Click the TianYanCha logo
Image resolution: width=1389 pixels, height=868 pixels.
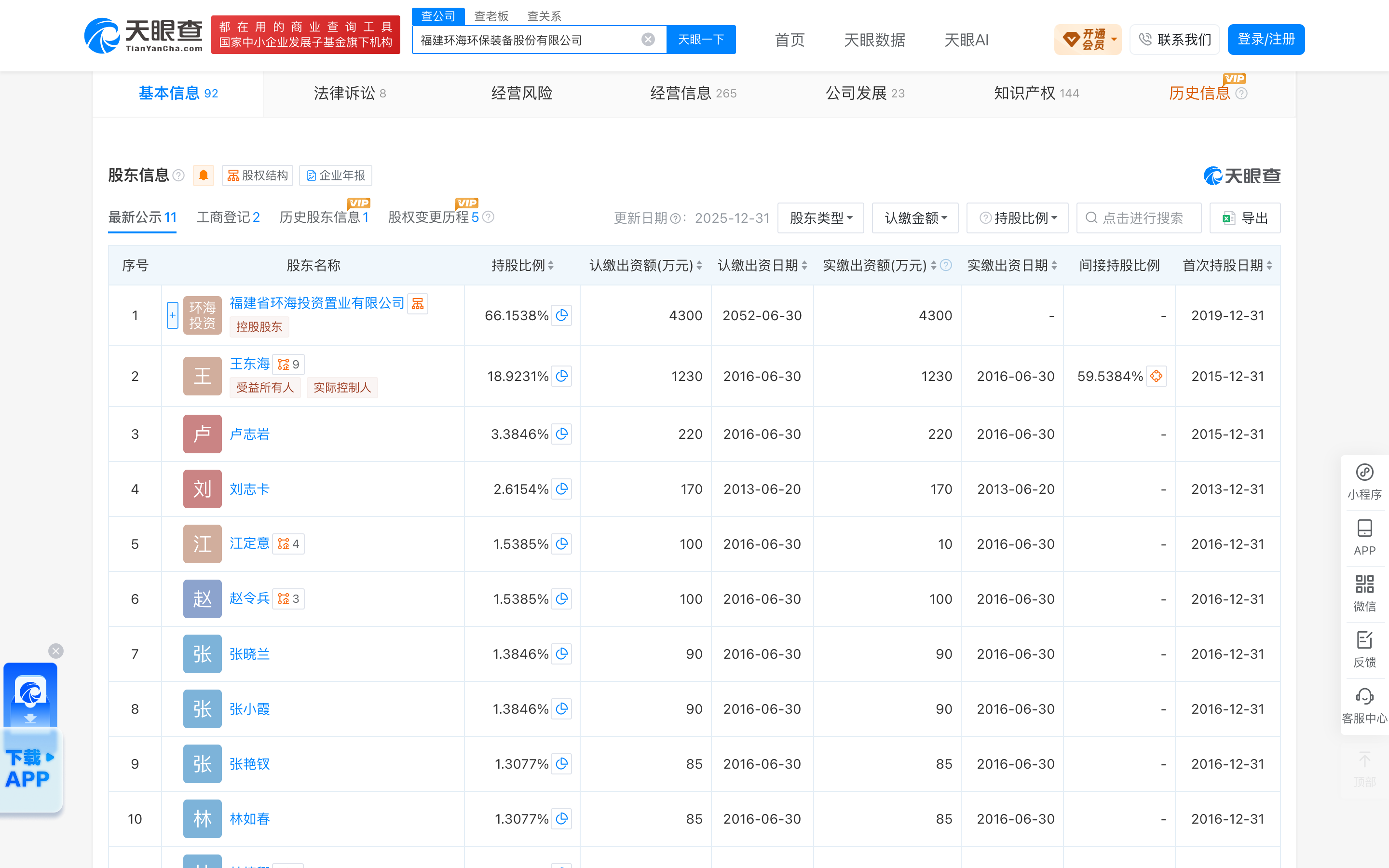coord(144,36)
